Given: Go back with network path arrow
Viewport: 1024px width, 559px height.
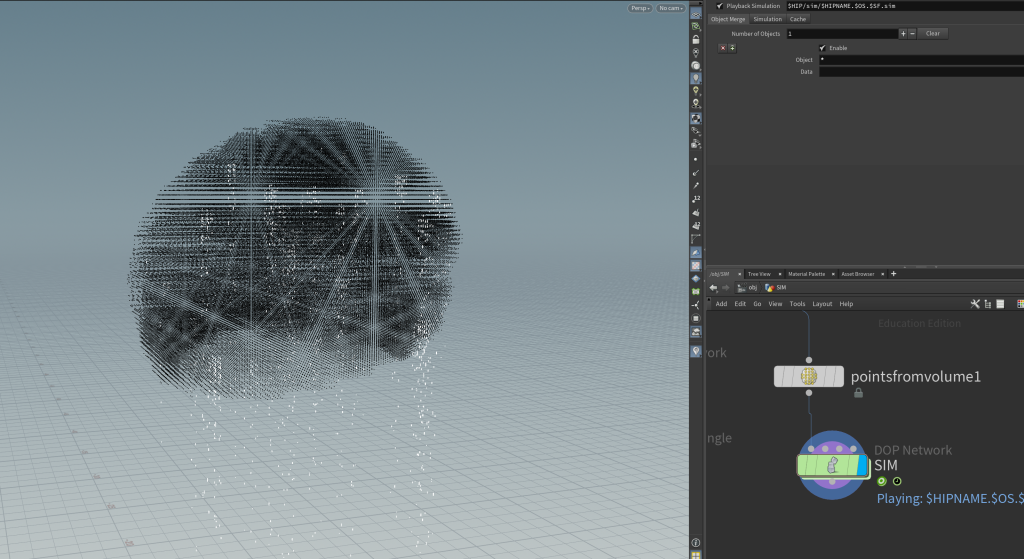Looking at the screenshot, I should (x=713, y=287).
